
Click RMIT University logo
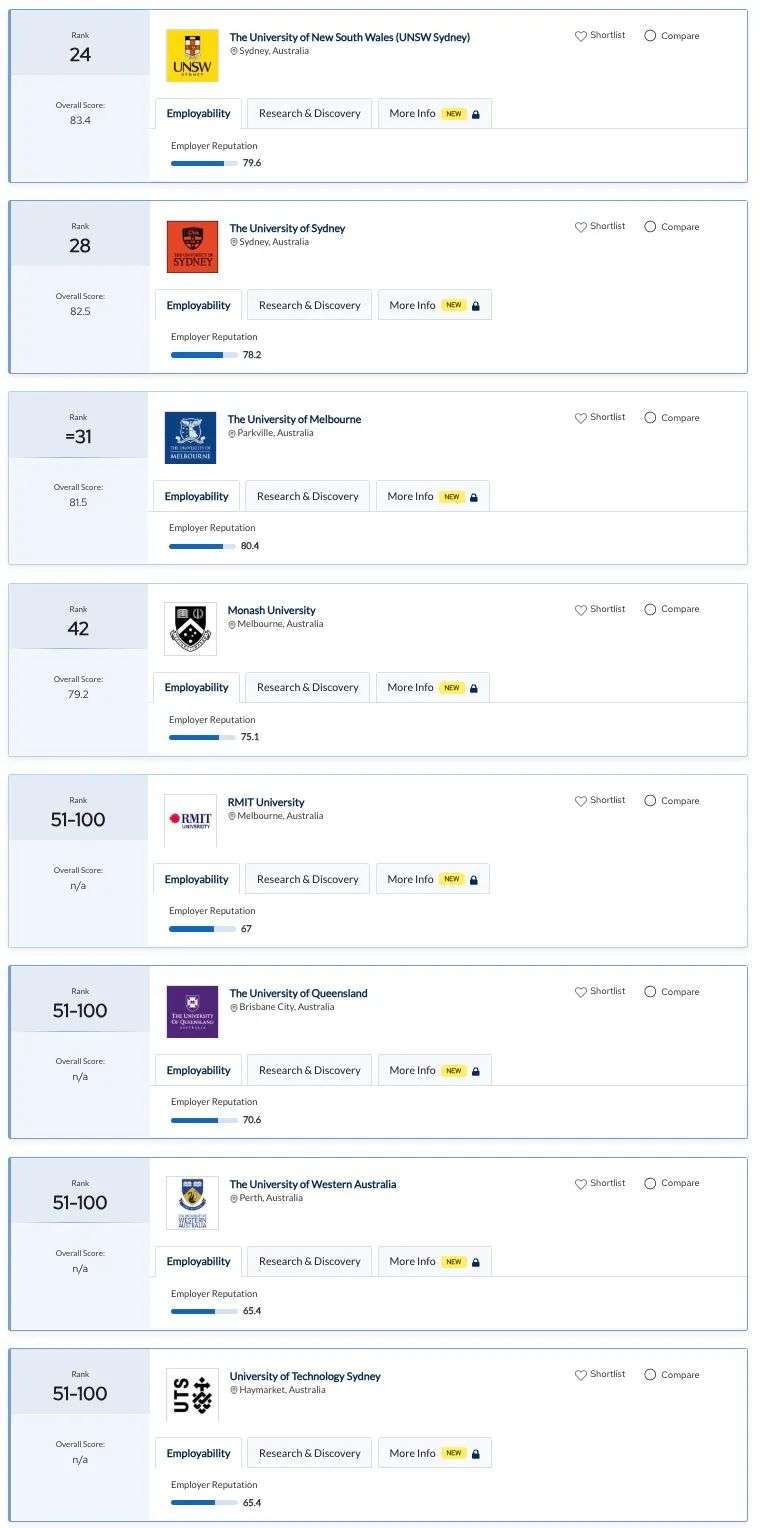pos(190,820)
